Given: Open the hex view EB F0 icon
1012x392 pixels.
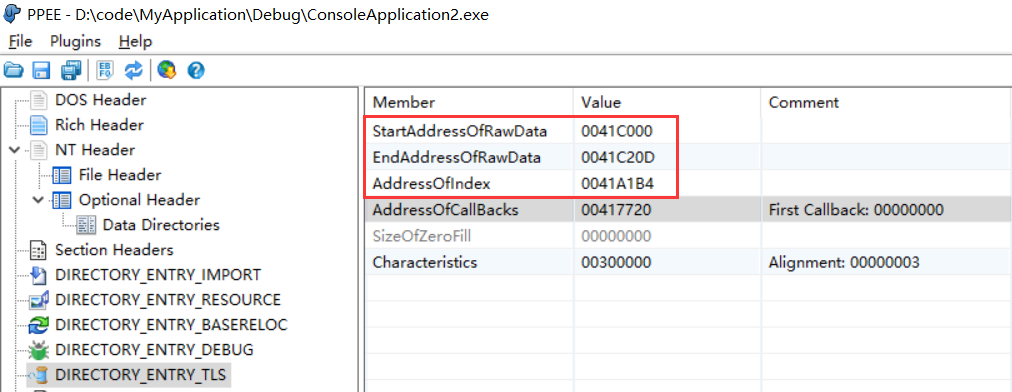Looking at the screenshot, I should tap(105, 70).
